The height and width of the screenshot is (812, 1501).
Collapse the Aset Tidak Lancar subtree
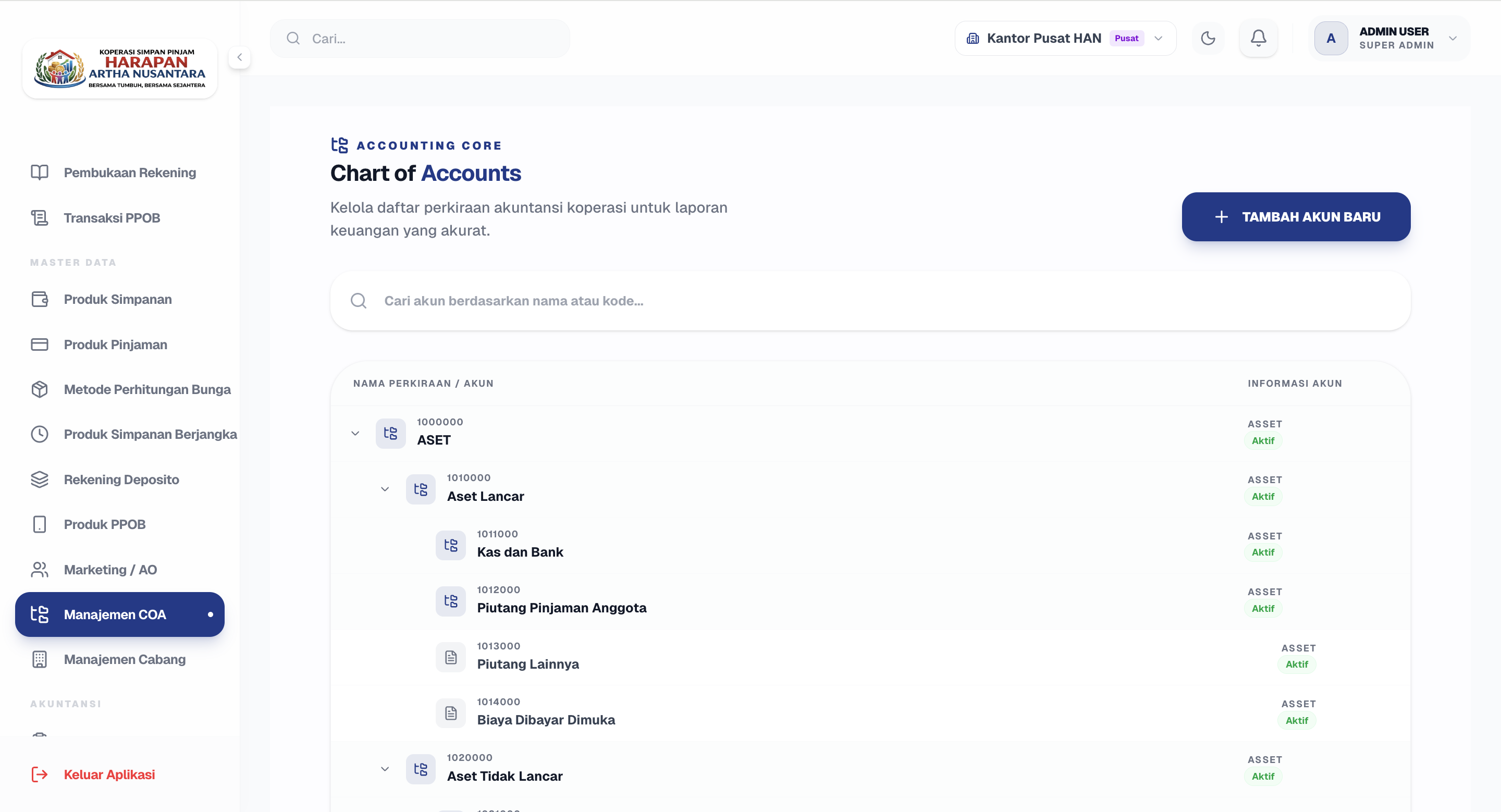(x=385, y=769)
